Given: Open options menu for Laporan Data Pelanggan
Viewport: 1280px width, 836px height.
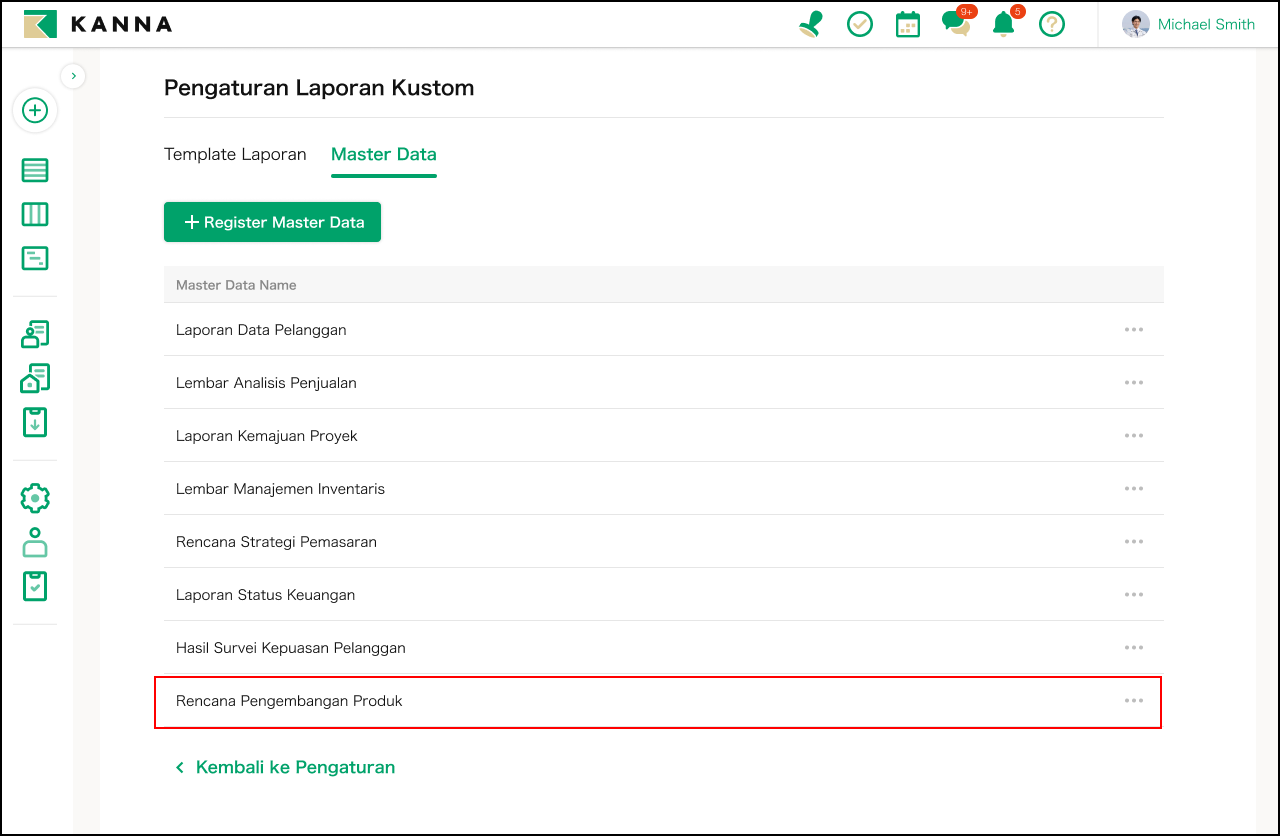Looking at the screenshot, I should pyautogui.click(x=1133, y=330).
